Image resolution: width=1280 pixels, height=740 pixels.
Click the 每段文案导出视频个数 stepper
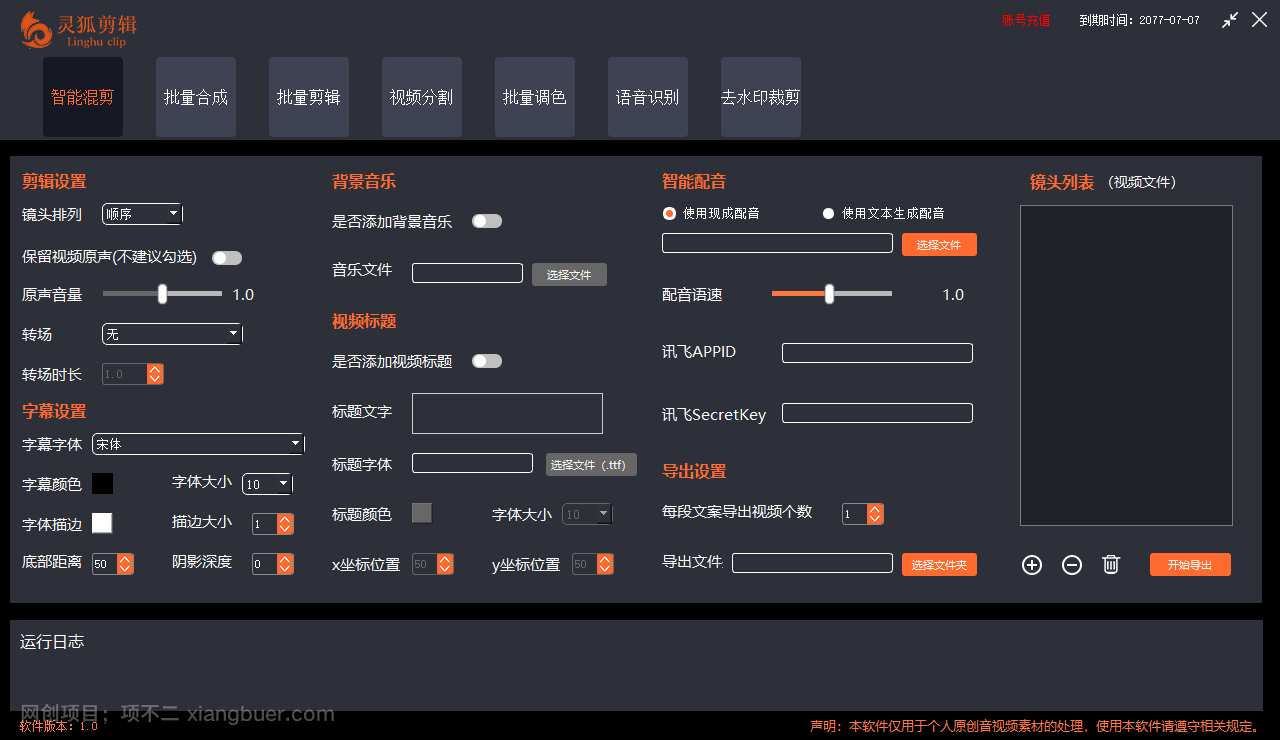pos(875,514)
